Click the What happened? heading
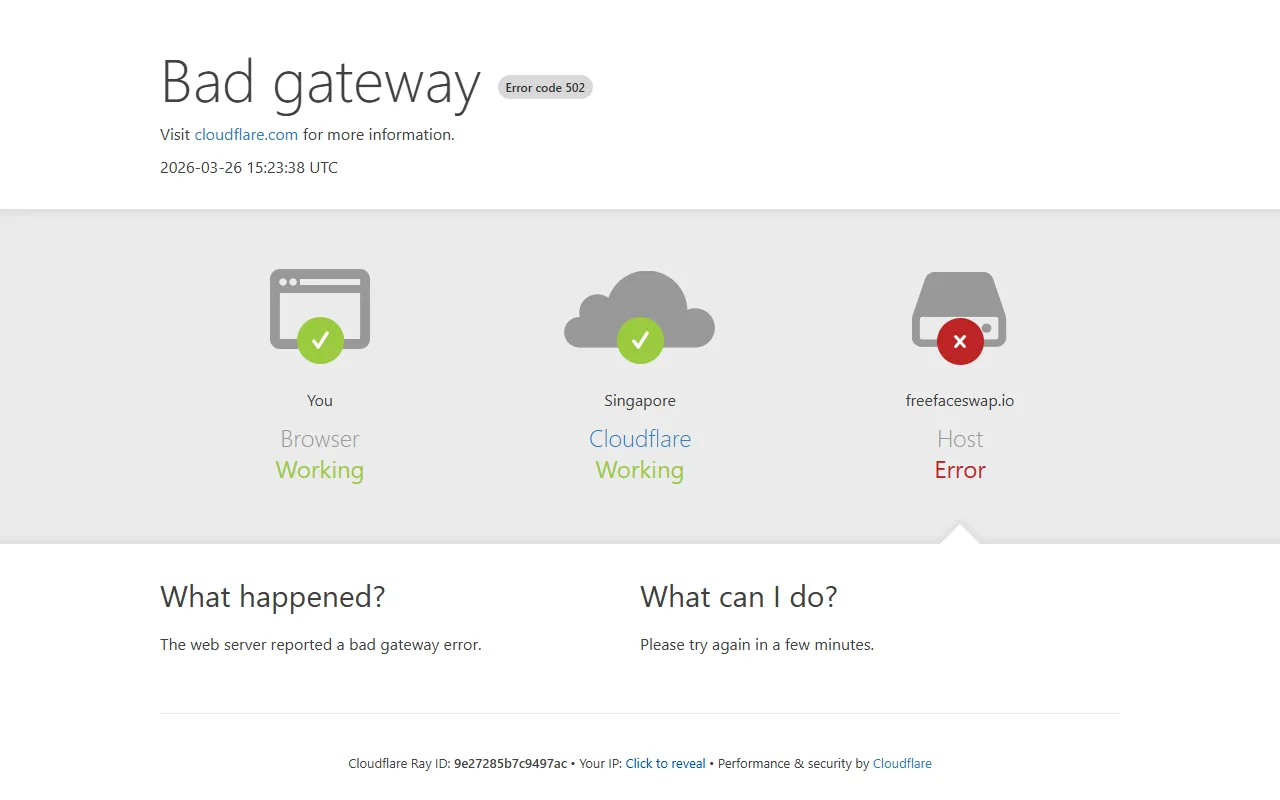 coord(272,597)
